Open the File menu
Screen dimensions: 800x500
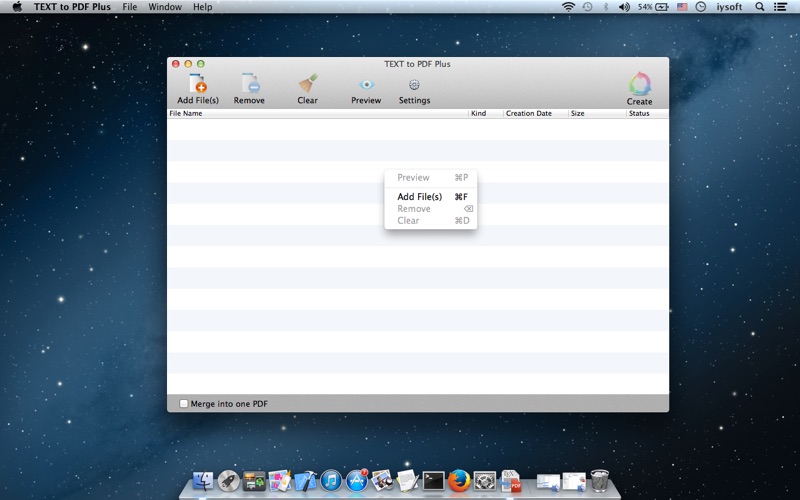click(130, 7)
